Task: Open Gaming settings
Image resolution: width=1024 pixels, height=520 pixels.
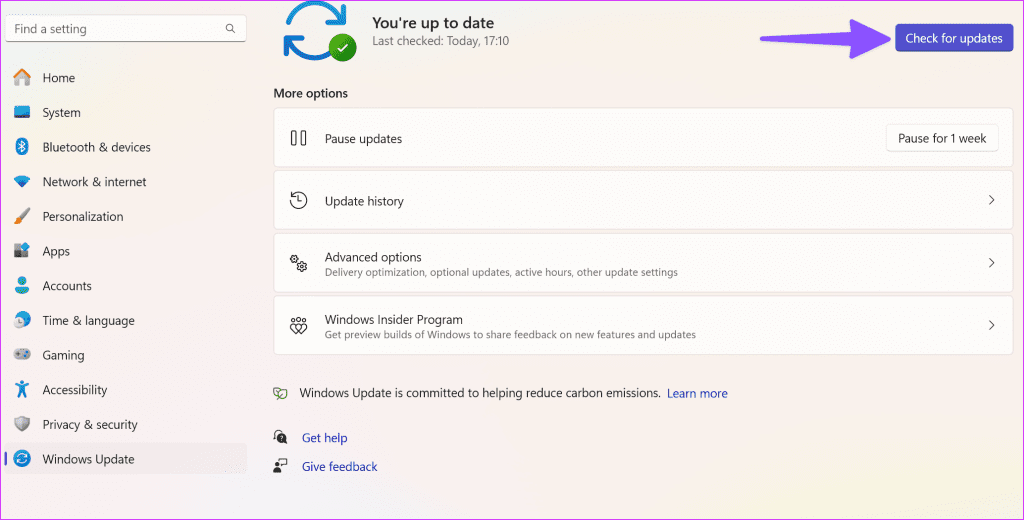Action: coord(126,355)
